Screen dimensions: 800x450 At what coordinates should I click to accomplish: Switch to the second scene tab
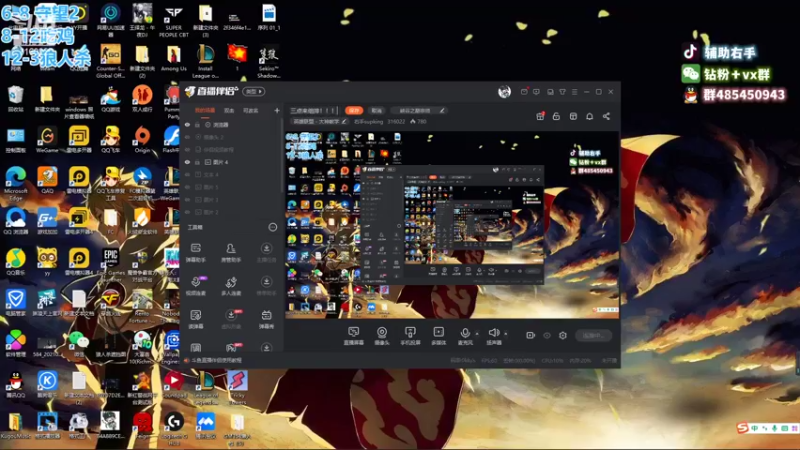(x=229, y=110)
